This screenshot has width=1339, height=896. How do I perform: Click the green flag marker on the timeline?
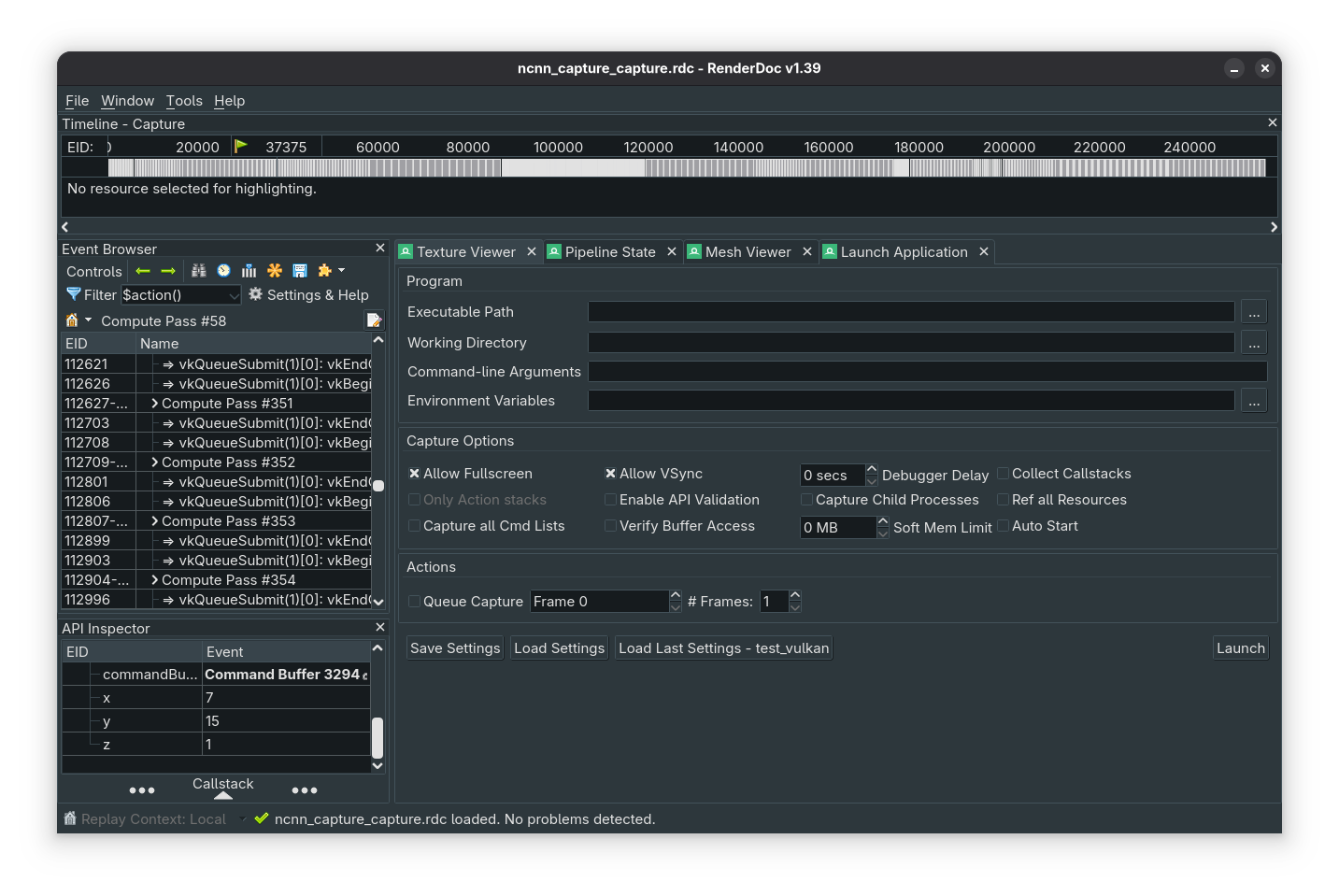(241, 146)
